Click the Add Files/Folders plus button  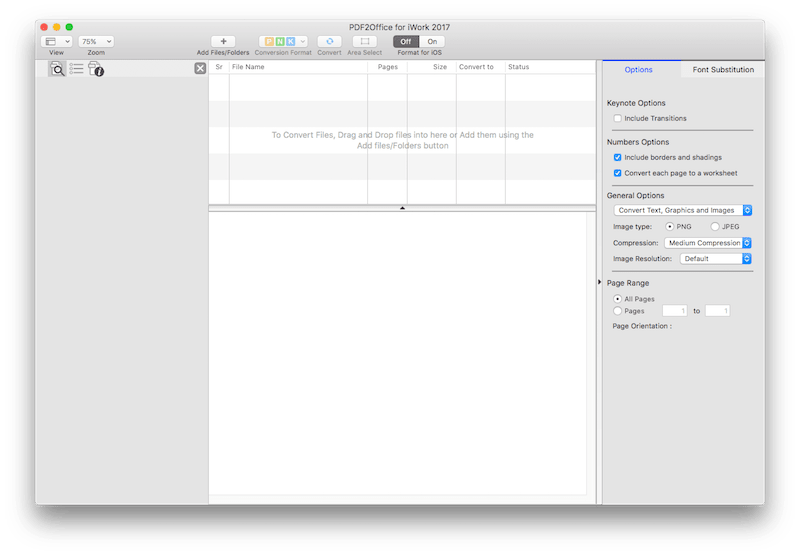223,41
